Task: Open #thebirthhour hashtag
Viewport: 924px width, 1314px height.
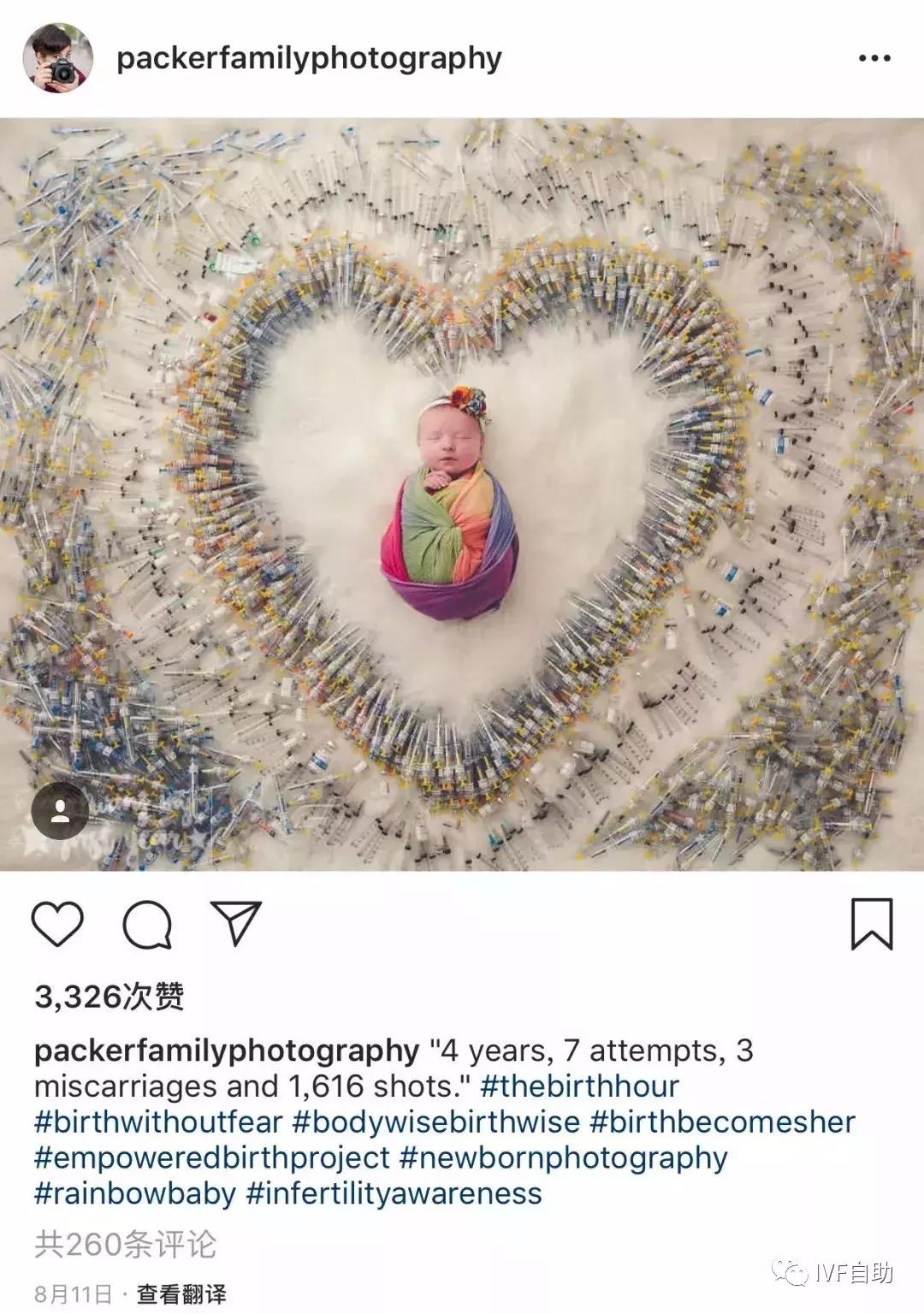Action: click(x=579, y=1086)
